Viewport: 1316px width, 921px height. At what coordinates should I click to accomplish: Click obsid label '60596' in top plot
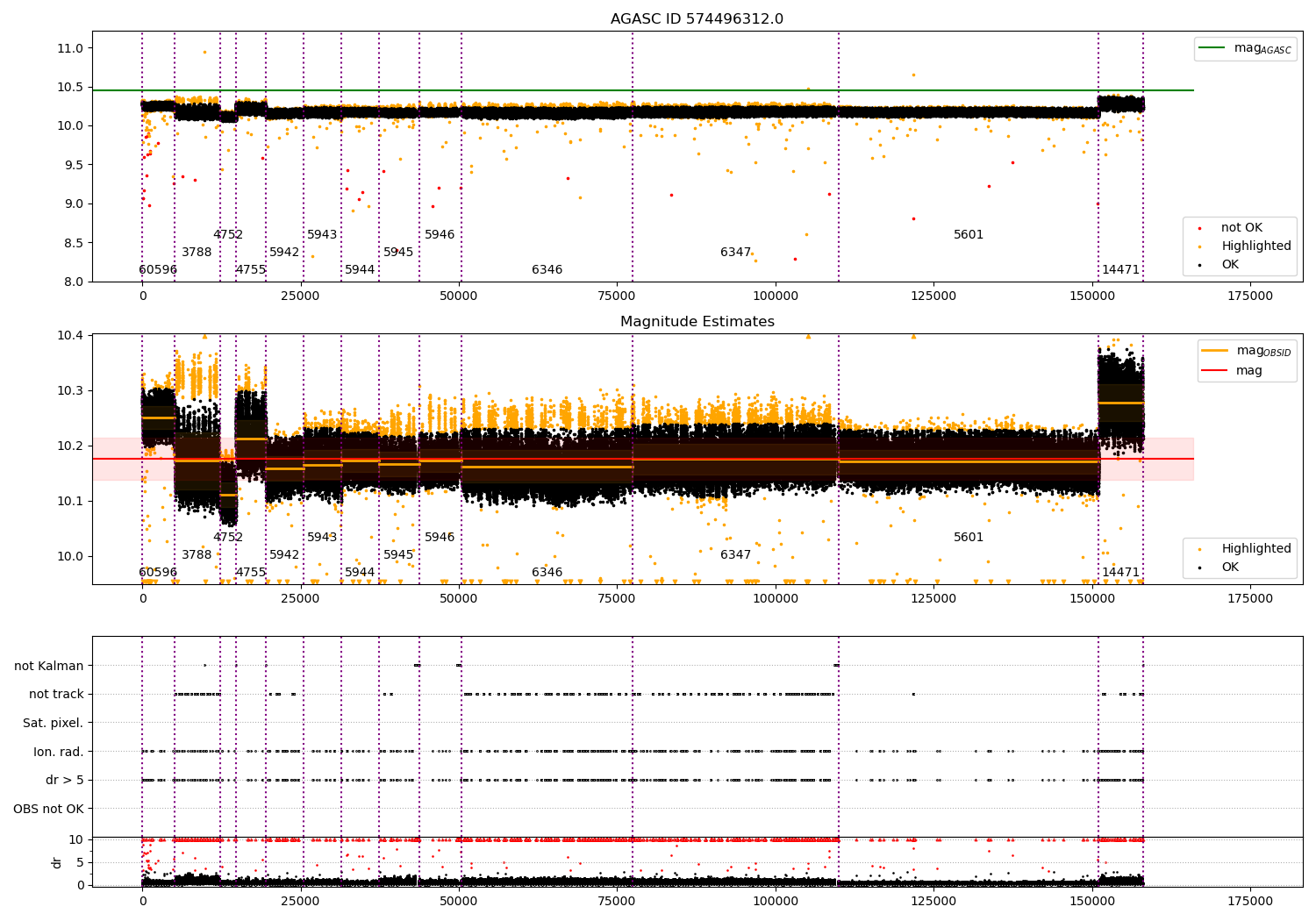pos(158,269)
